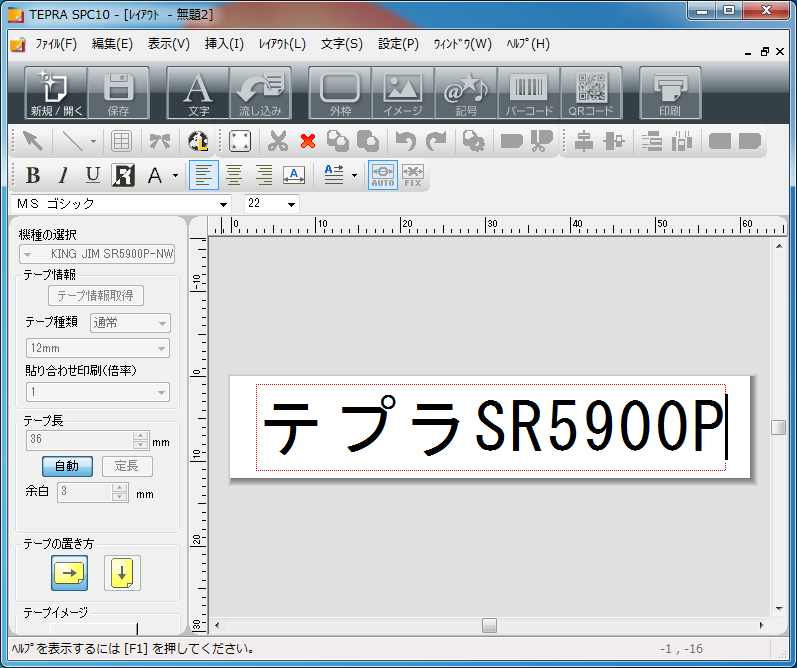Toggle Underline formatting
797x668 pixels.
pyautogui.click(x=93, y=175)
